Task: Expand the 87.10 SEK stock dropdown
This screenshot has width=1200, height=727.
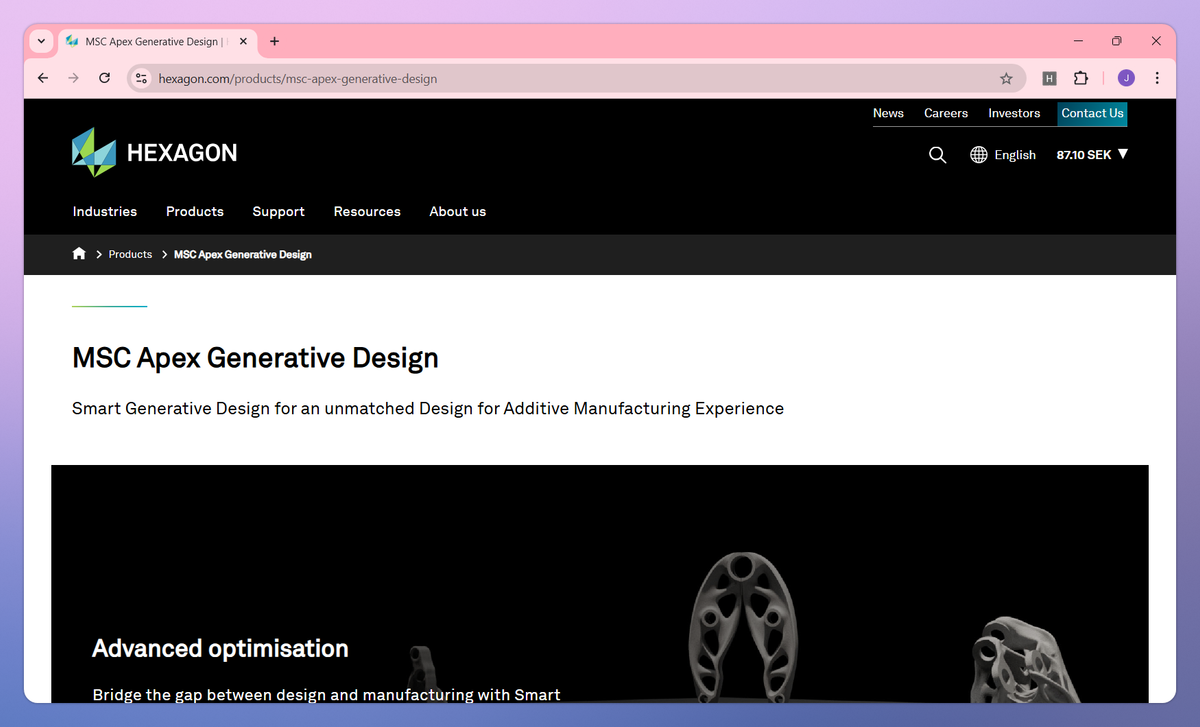Action: (x=1092, y=155)
